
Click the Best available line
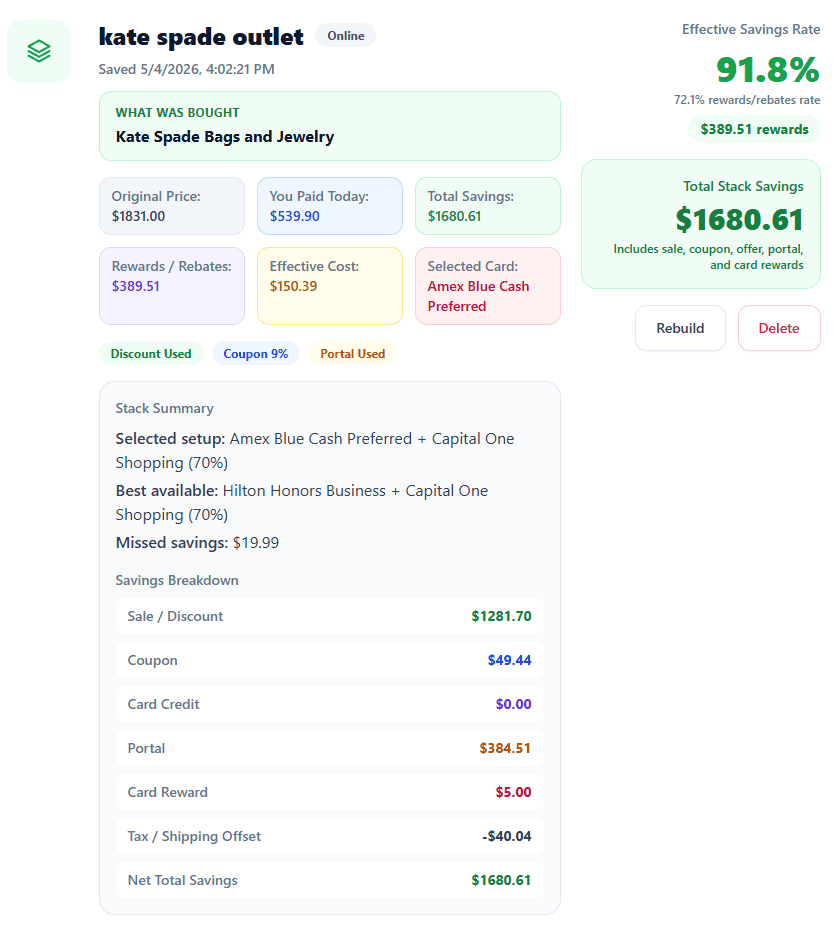(302, 503)
